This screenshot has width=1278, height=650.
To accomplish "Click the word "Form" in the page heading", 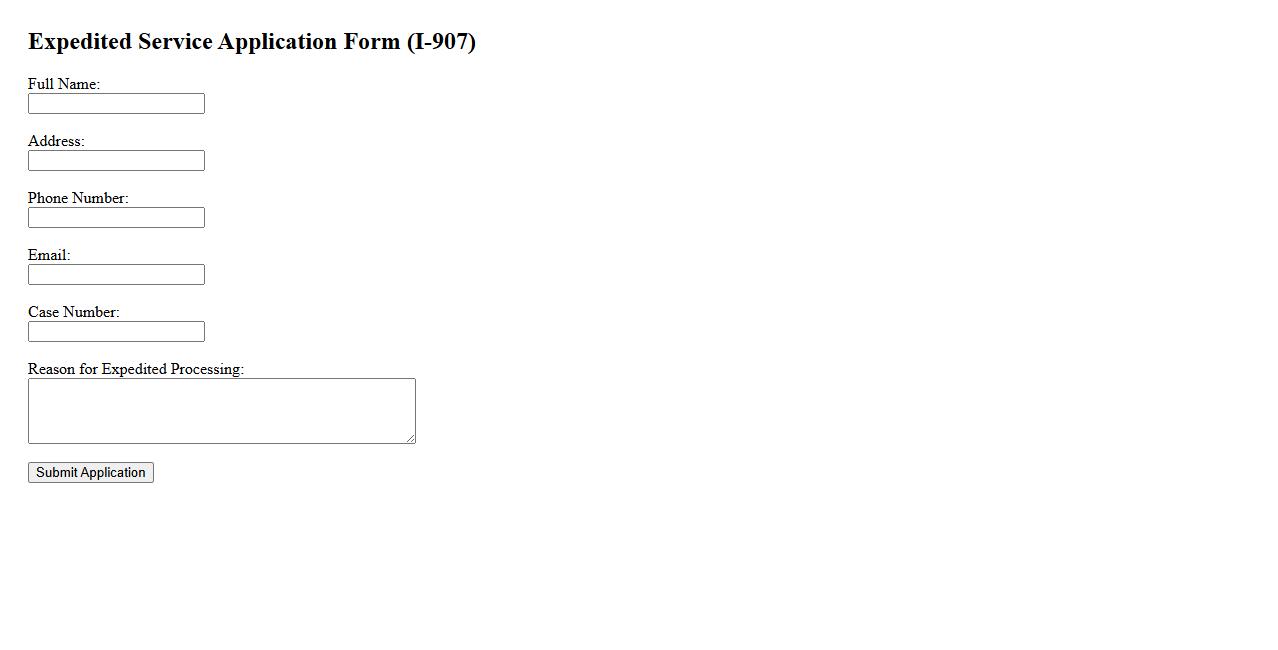I will [371, 42].
